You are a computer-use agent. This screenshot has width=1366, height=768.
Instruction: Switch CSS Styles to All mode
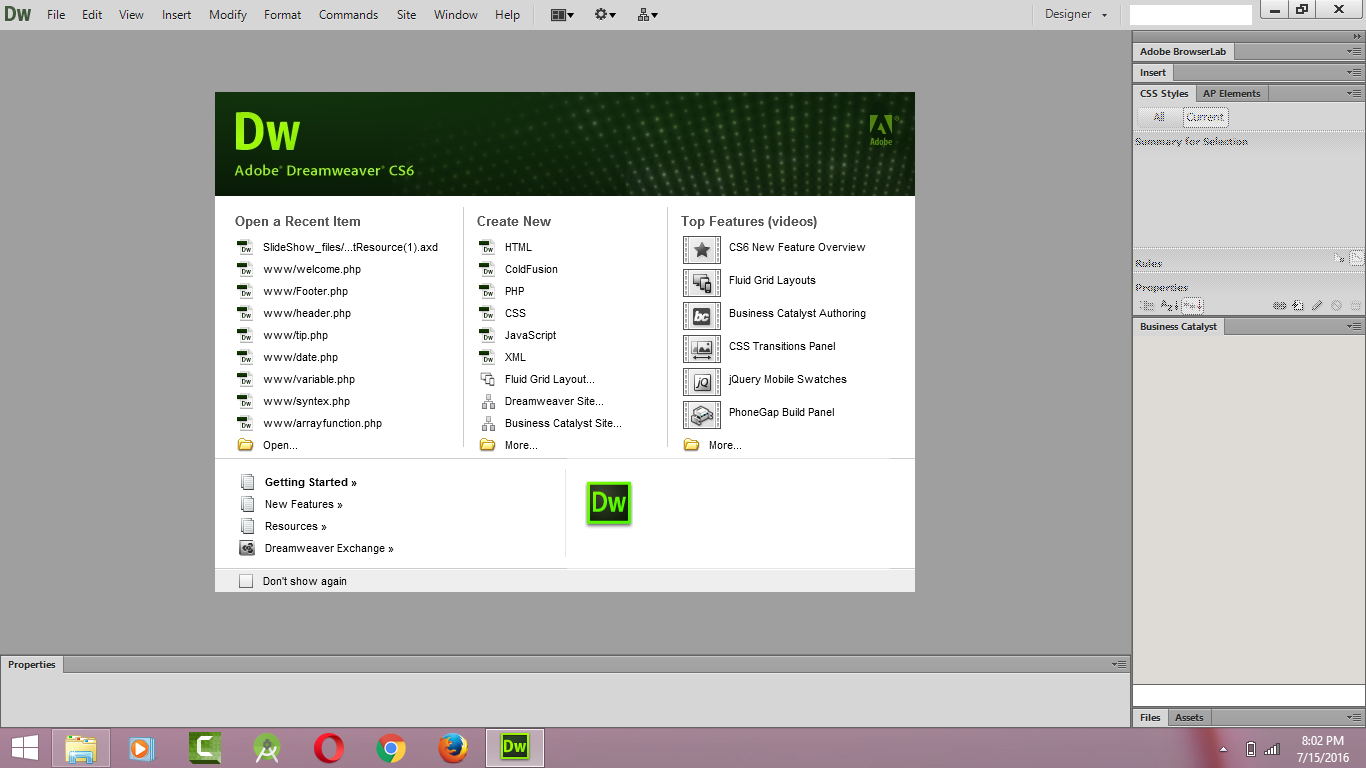click(1159, 117)
